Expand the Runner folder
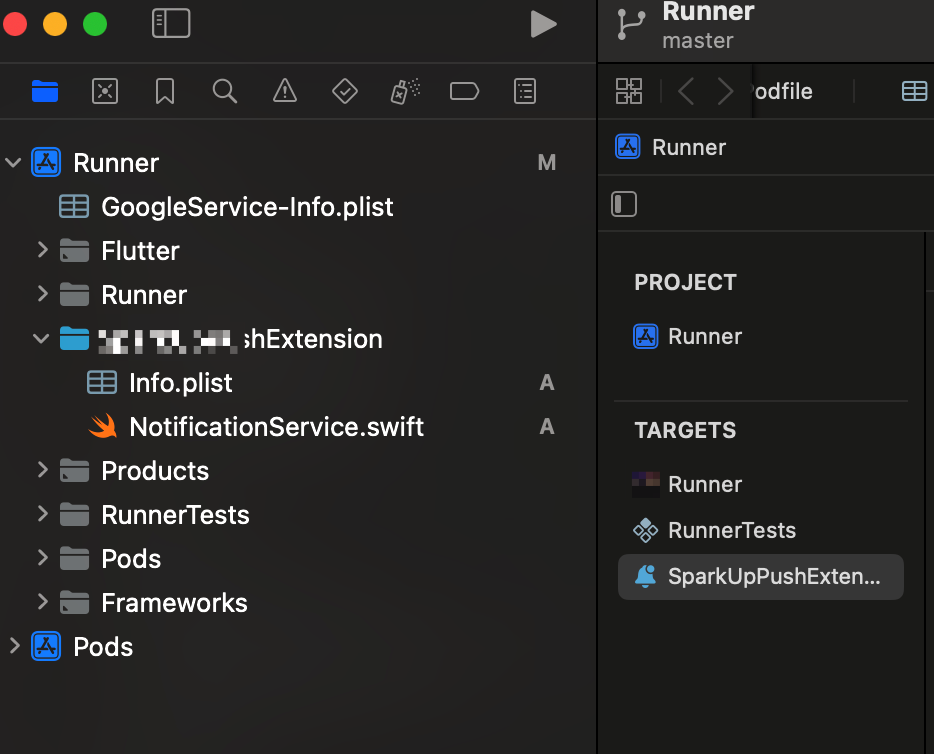934x754 pixels. tap(42, 294)
